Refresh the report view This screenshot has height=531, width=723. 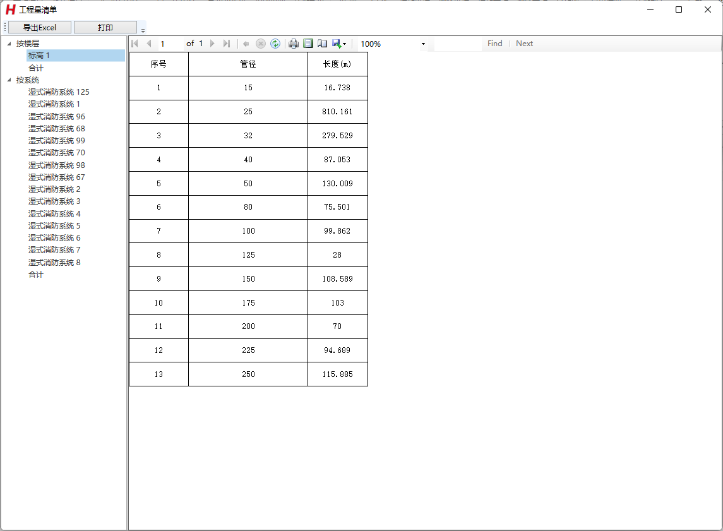point(275,44)
